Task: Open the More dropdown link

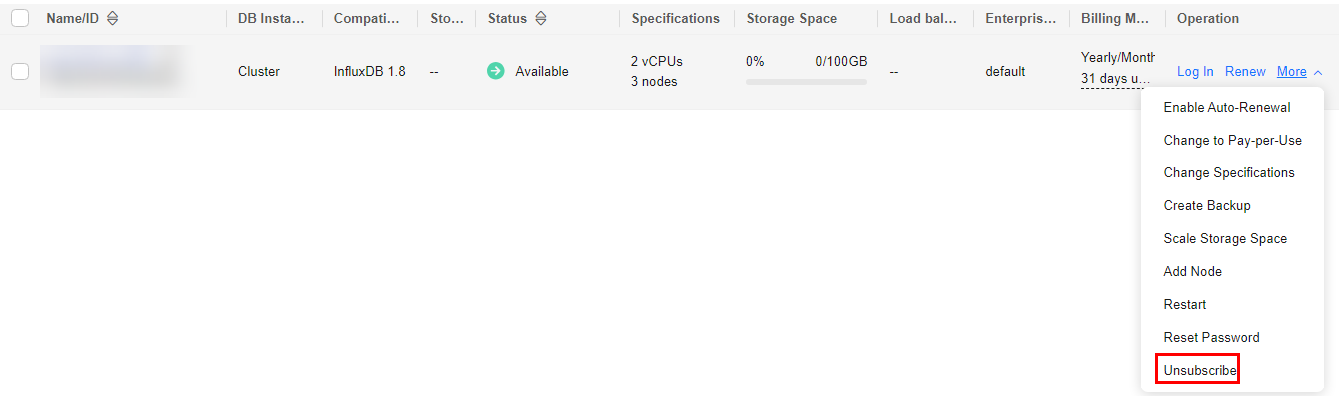Action: 1291,71
